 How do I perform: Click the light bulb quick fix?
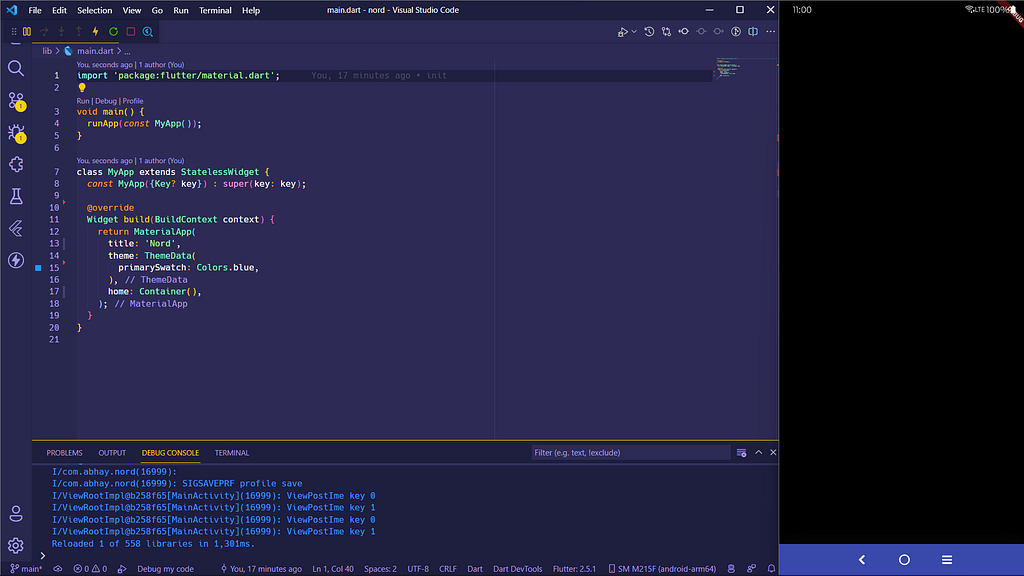coord(82,88)
